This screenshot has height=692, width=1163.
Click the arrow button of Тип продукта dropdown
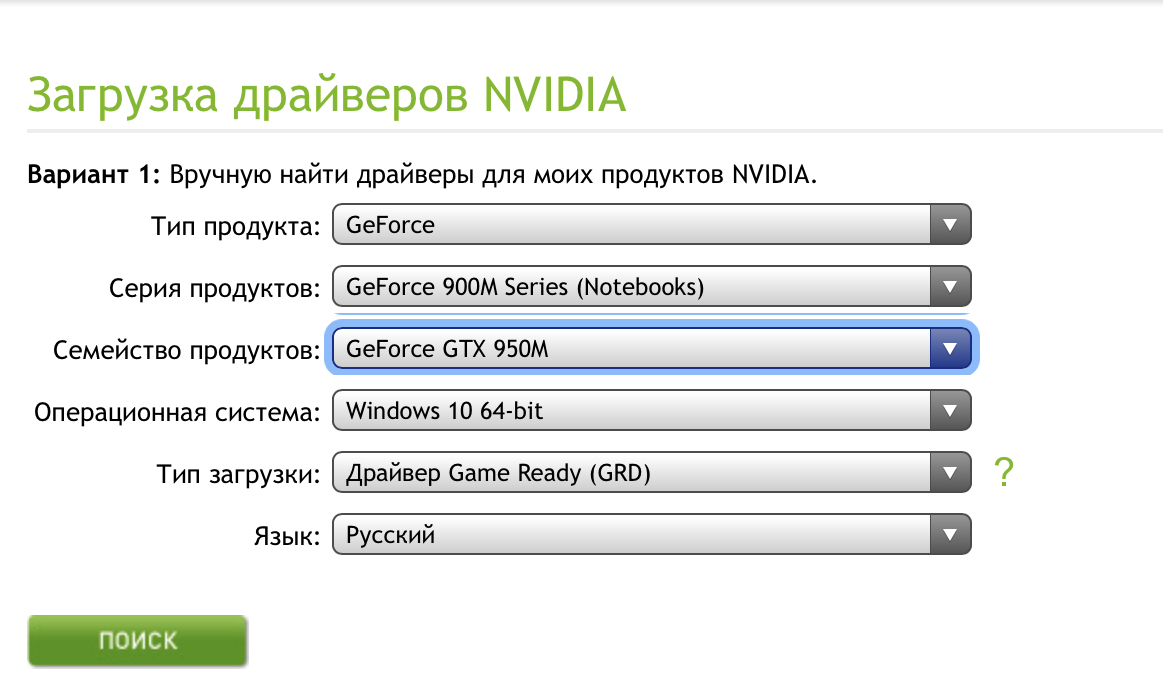(950, 226)
